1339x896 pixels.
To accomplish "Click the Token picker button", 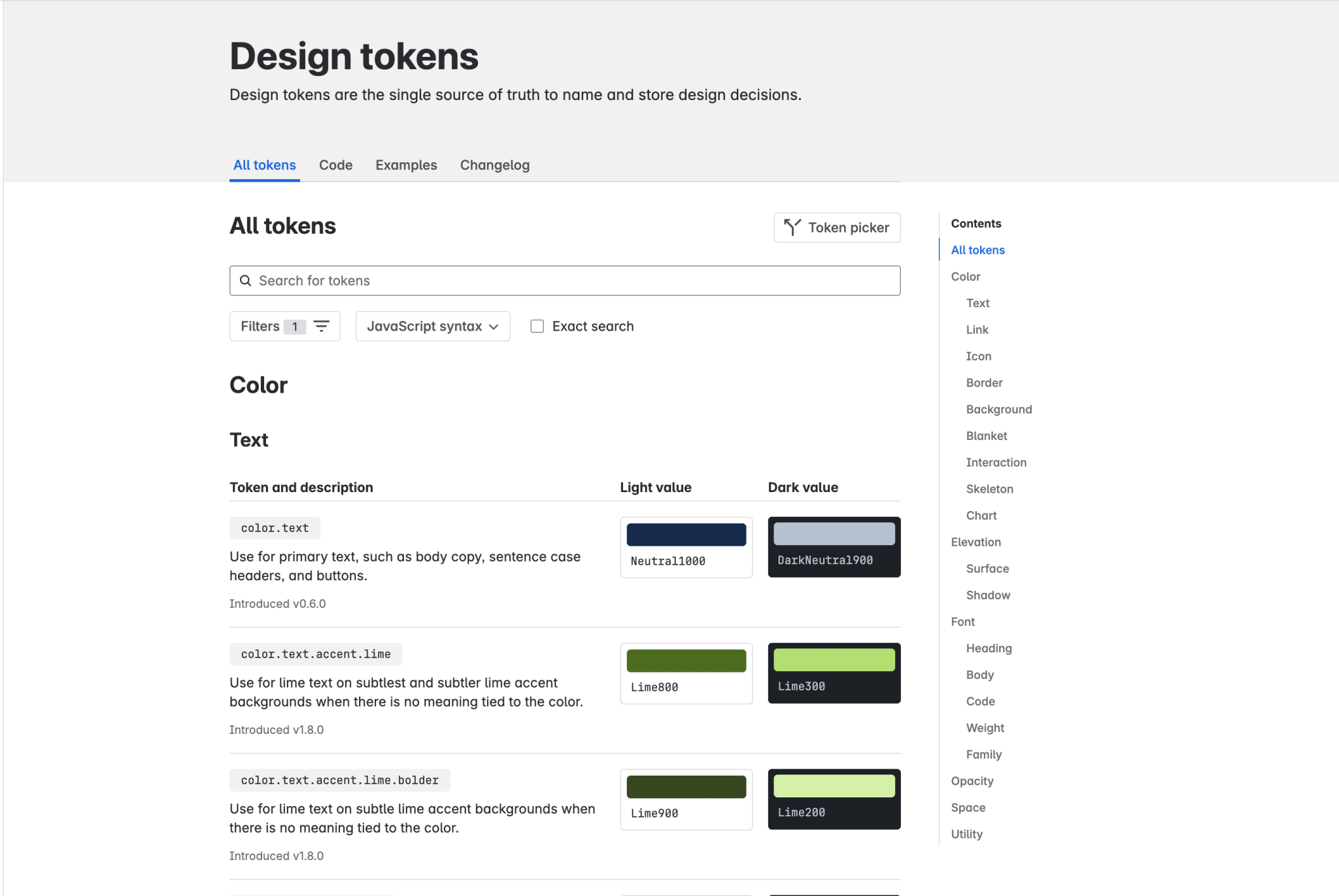I will (x=836, y=227).
